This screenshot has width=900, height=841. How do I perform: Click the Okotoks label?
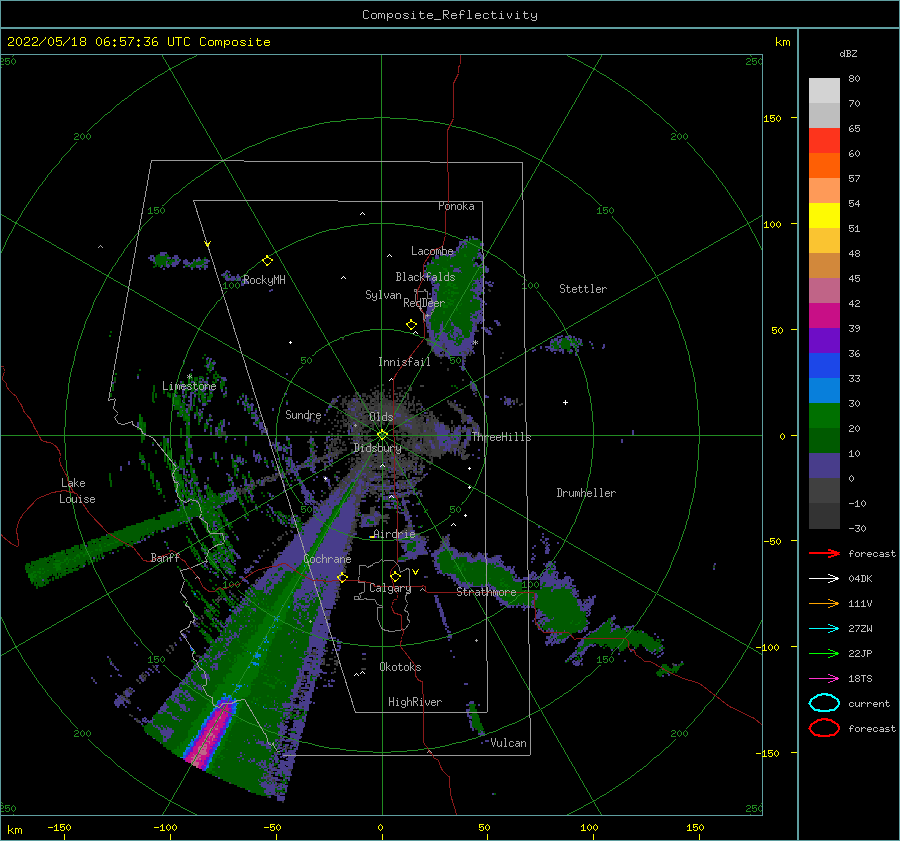400,667
